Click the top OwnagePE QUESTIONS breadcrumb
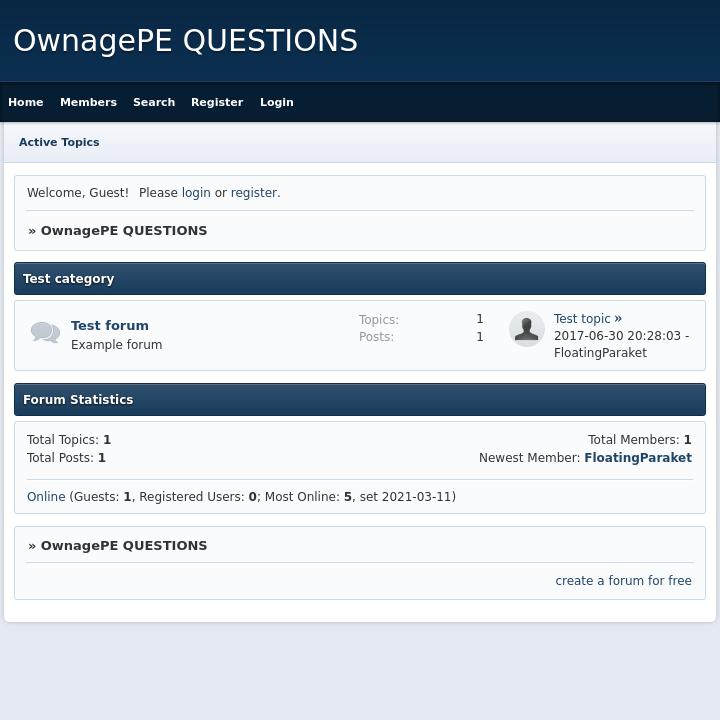The image size is (720, 720). coord(124,230)
